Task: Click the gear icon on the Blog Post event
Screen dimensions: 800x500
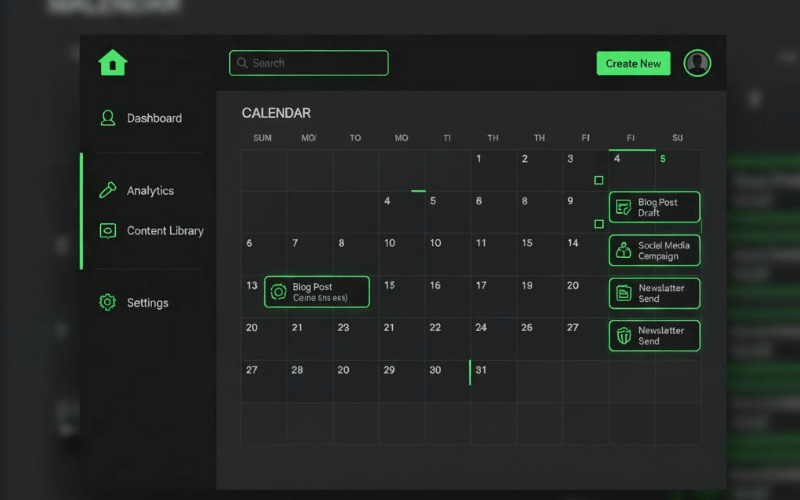Action: 278,292
